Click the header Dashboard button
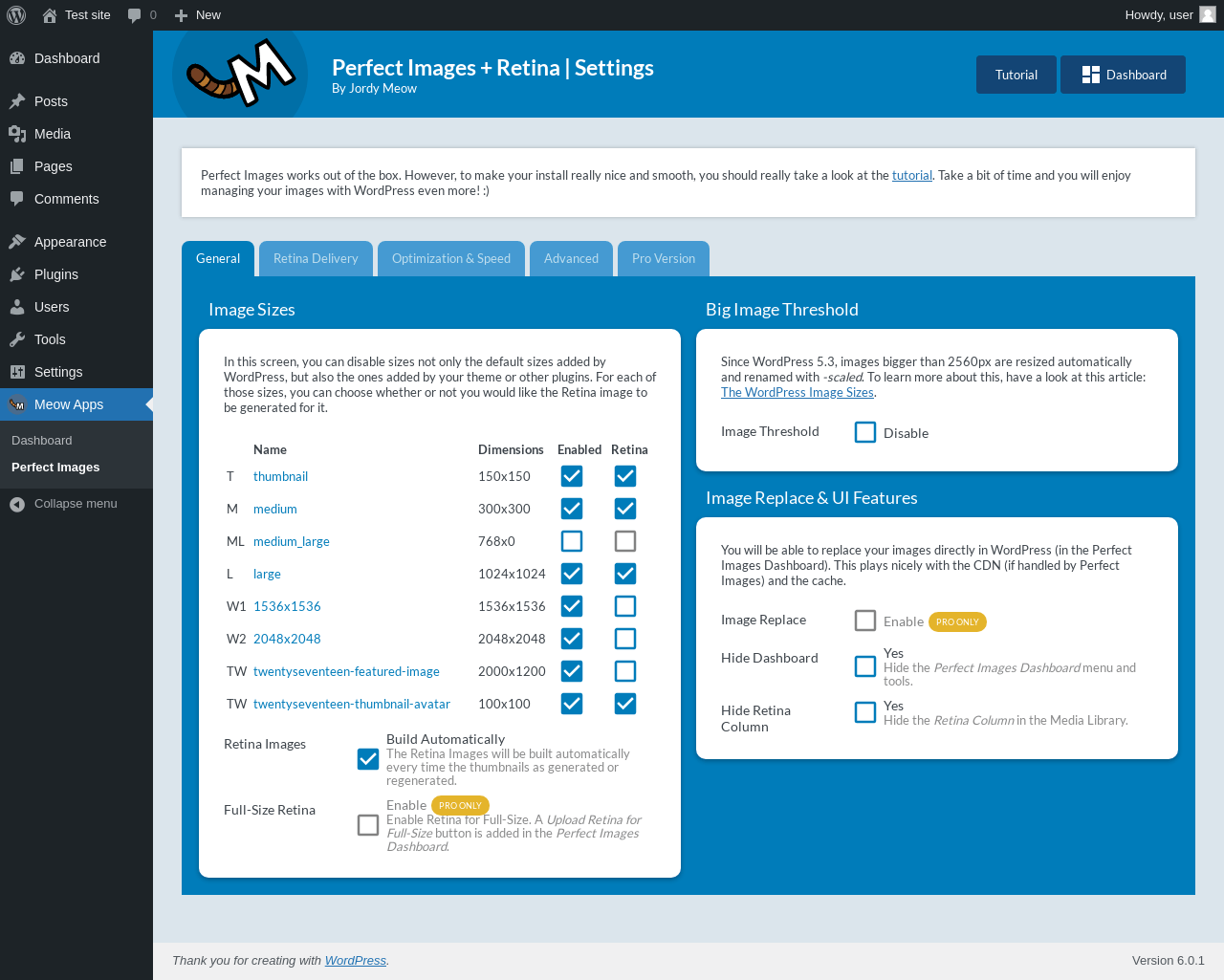 (x=1123, y=75)
